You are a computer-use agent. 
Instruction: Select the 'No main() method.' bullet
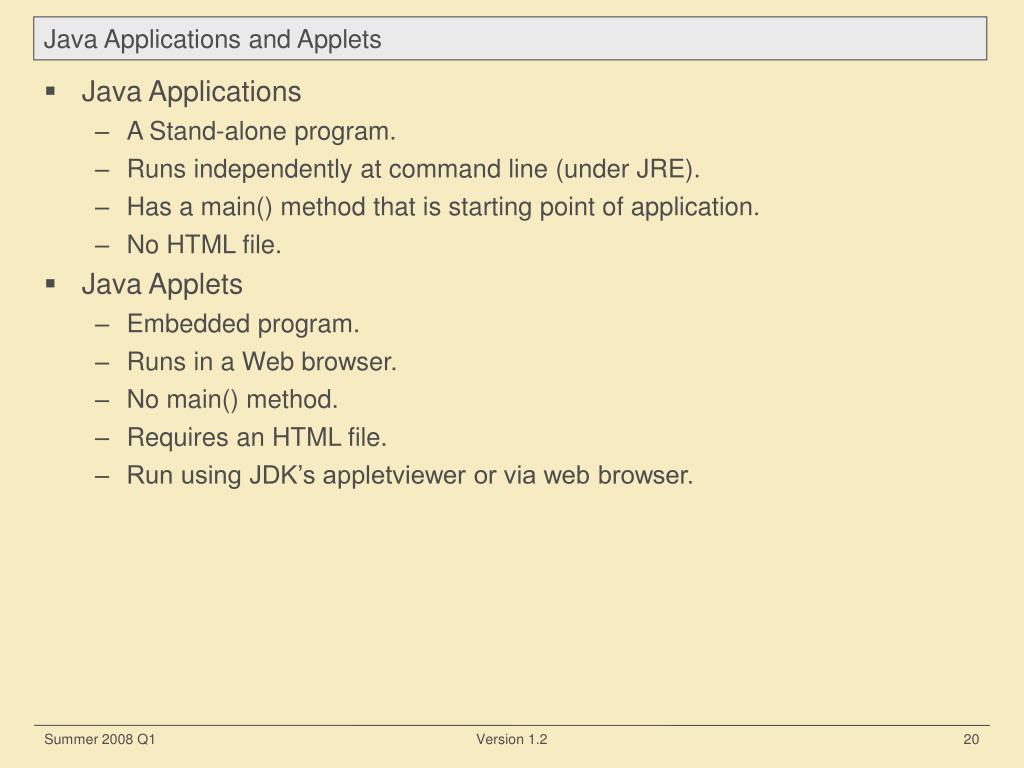232,400
